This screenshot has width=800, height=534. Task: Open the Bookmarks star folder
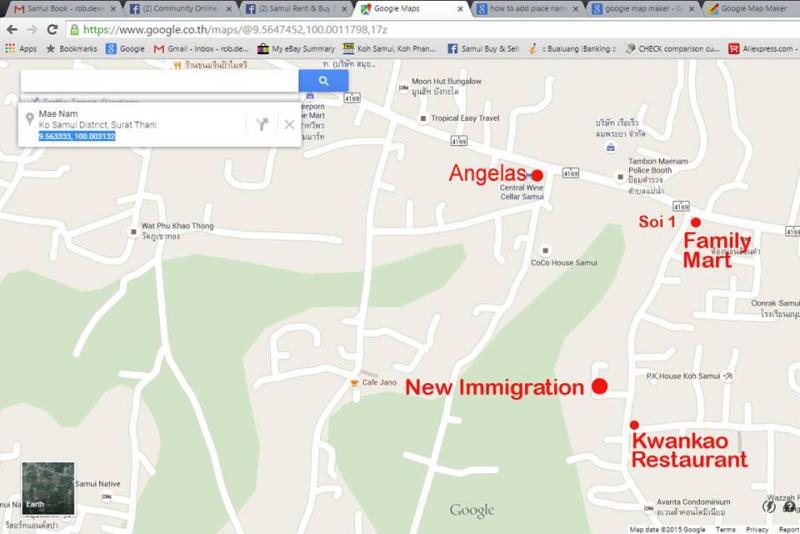pyautogui.click(x=71, y=48)
